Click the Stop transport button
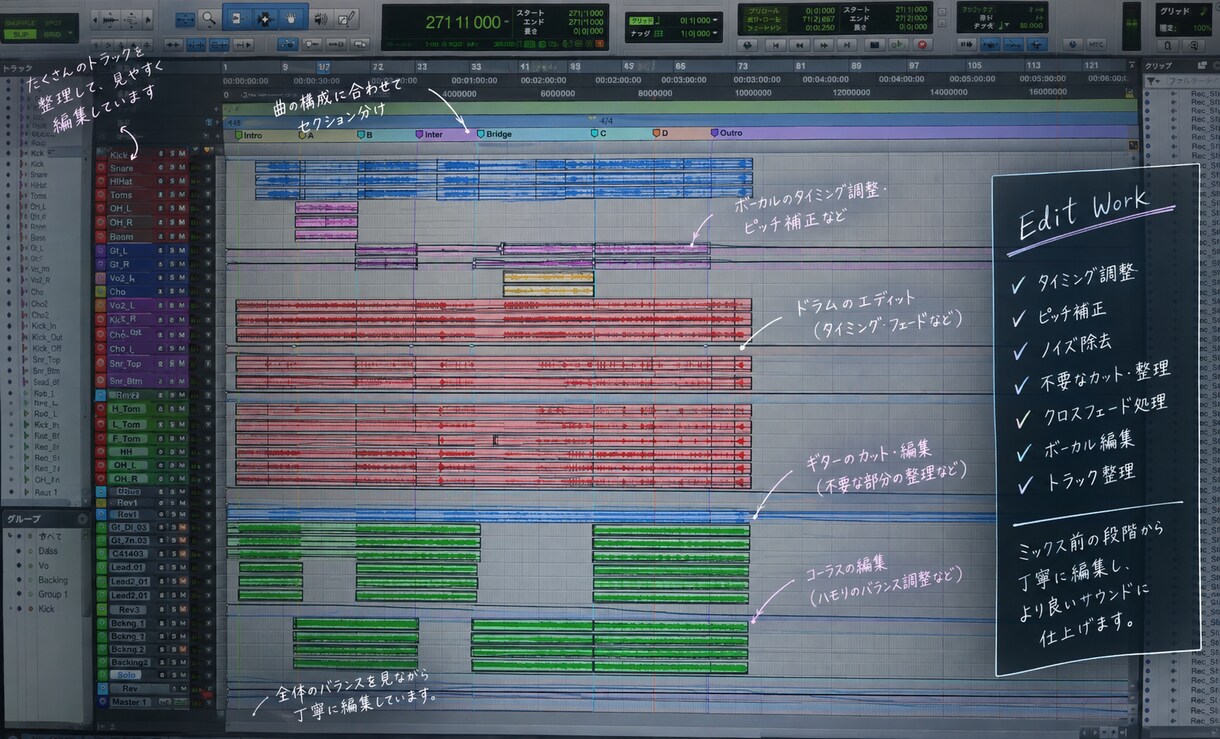 click(x=874, y=45)
